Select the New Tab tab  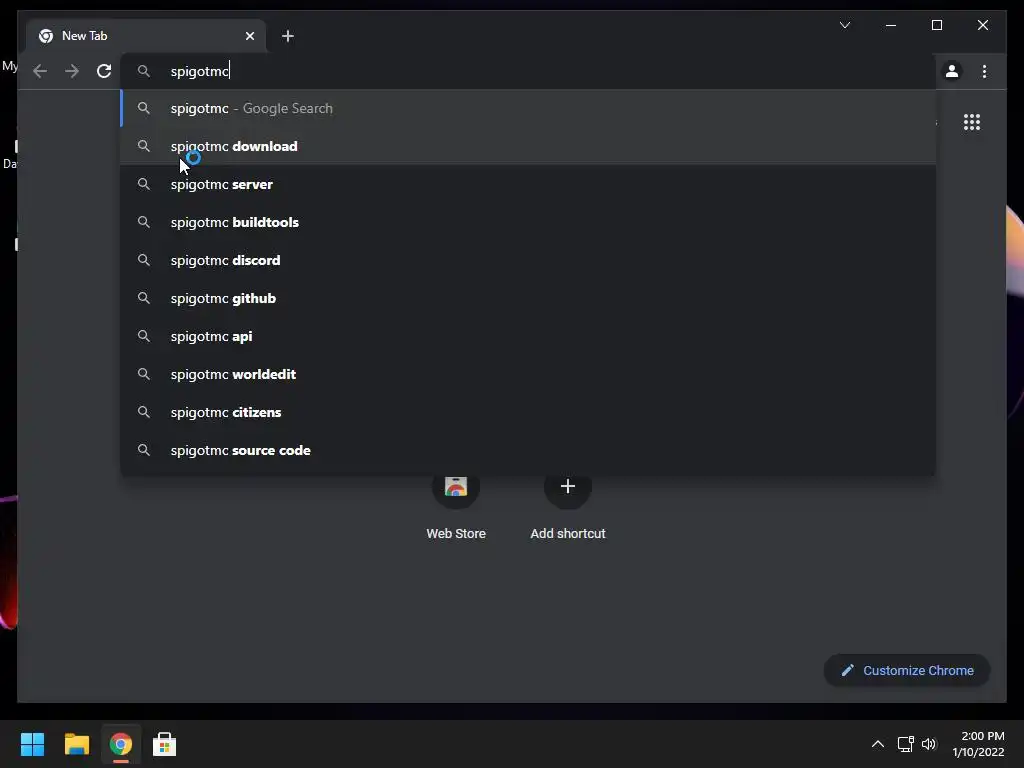click(x=146, y=36)
